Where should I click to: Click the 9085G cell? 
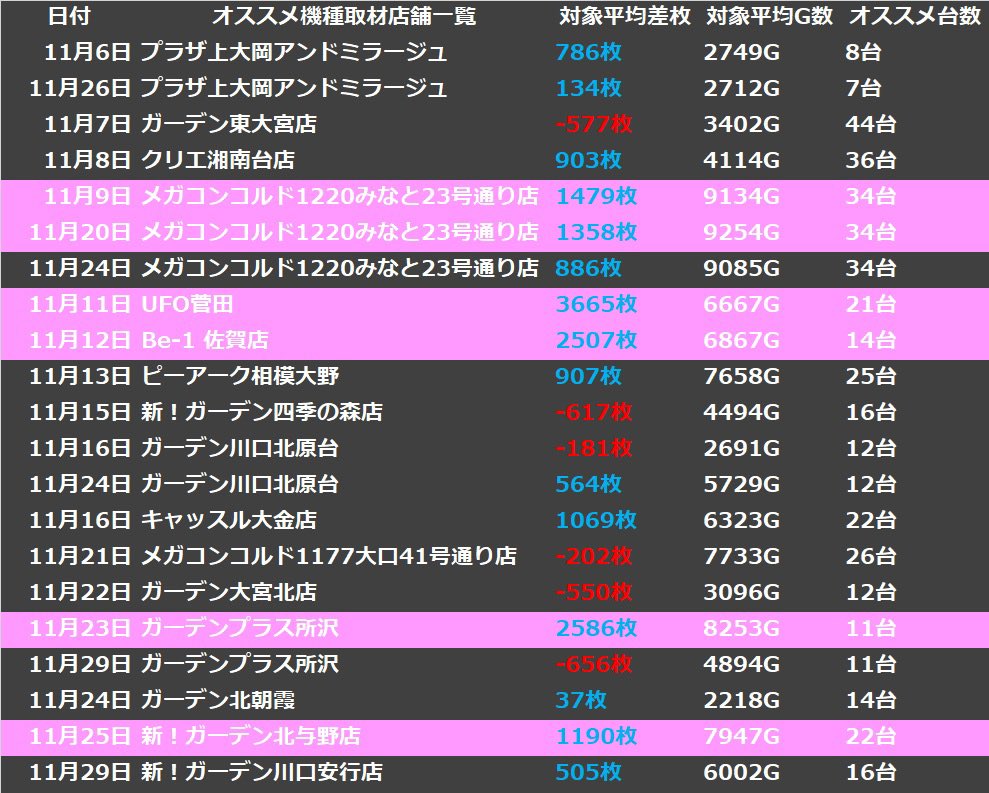click(x=742, y=268)
